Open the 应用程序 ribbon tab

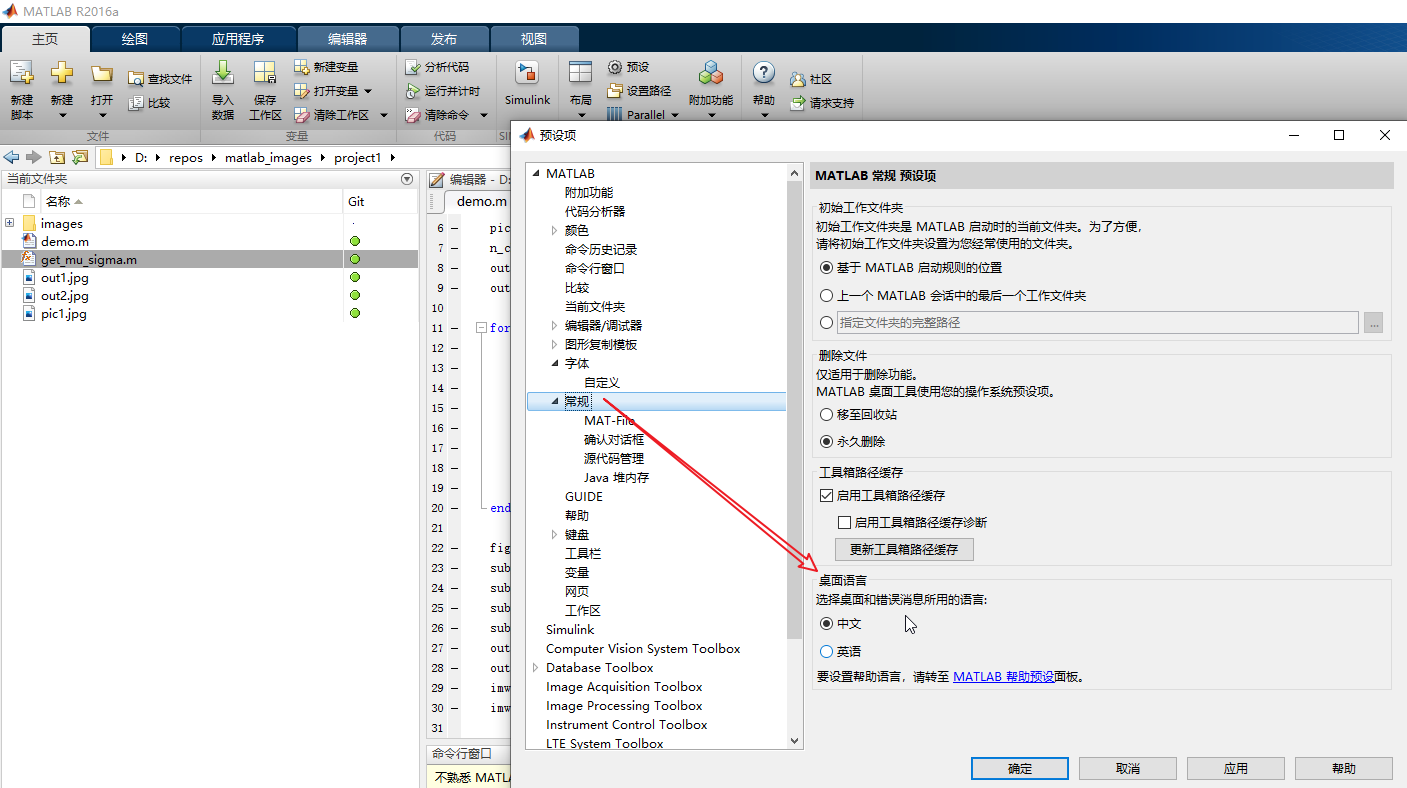(239, 38)
